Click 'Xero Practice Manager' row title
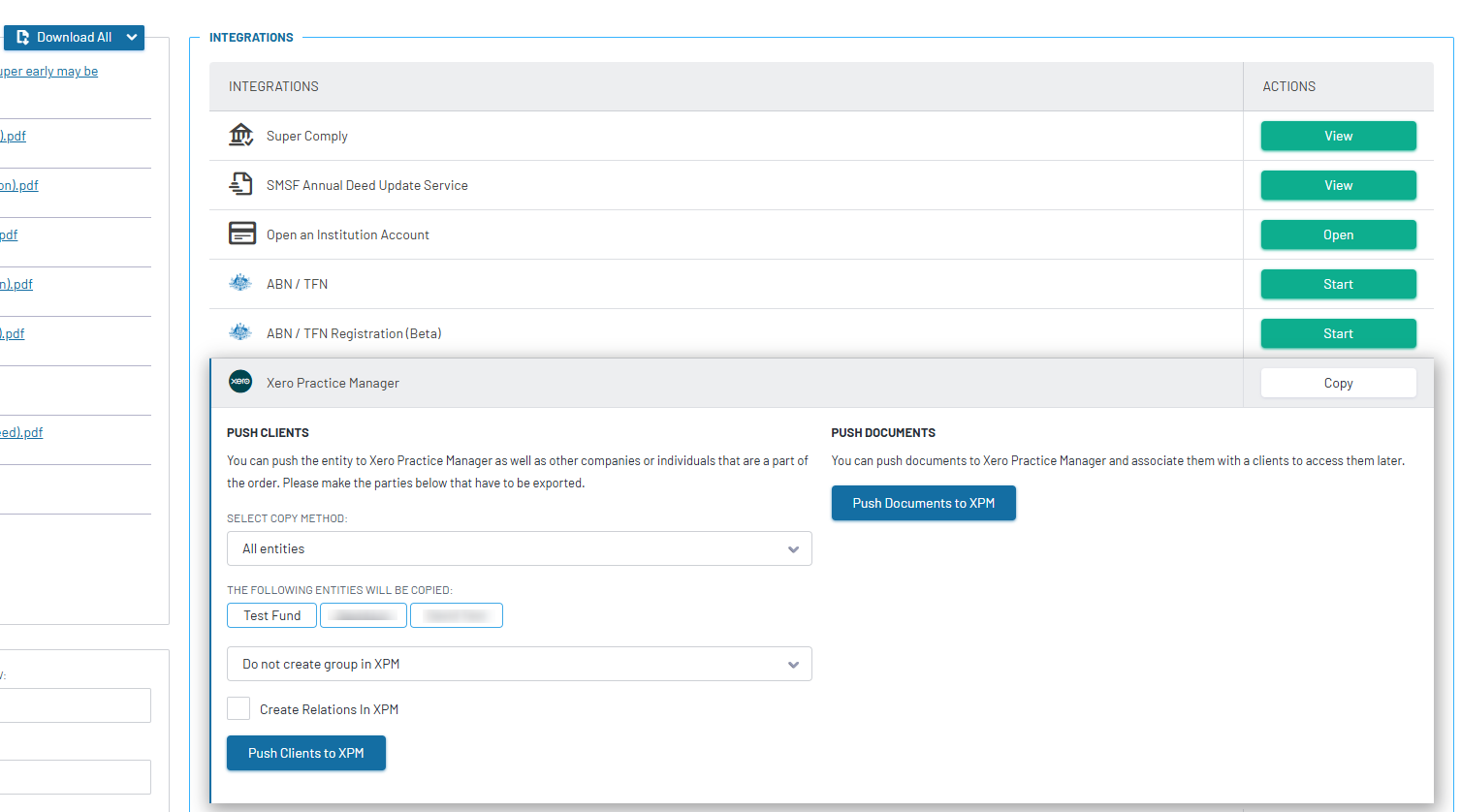1461x812 pixels. tap(333, 383)
